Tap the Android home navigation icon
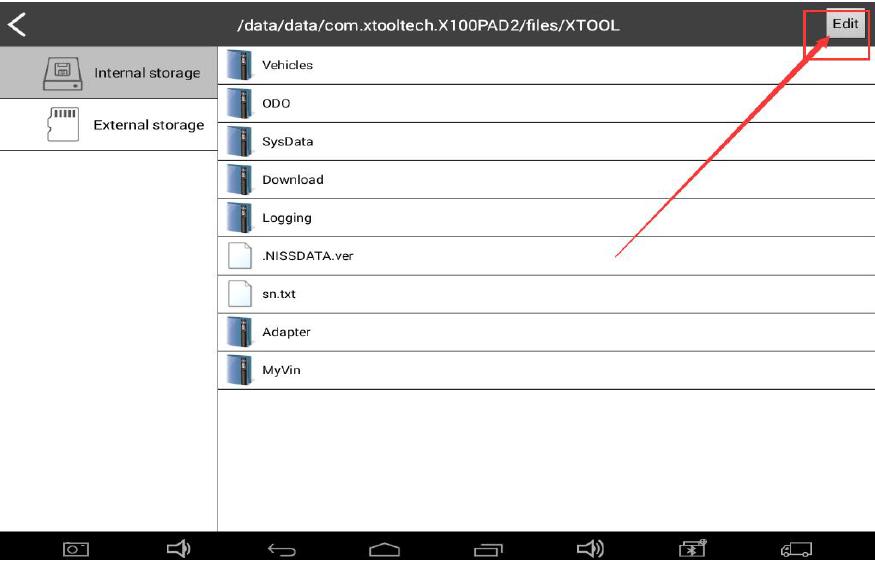Viewport: 875px width, 561px height. coord(384,550)
